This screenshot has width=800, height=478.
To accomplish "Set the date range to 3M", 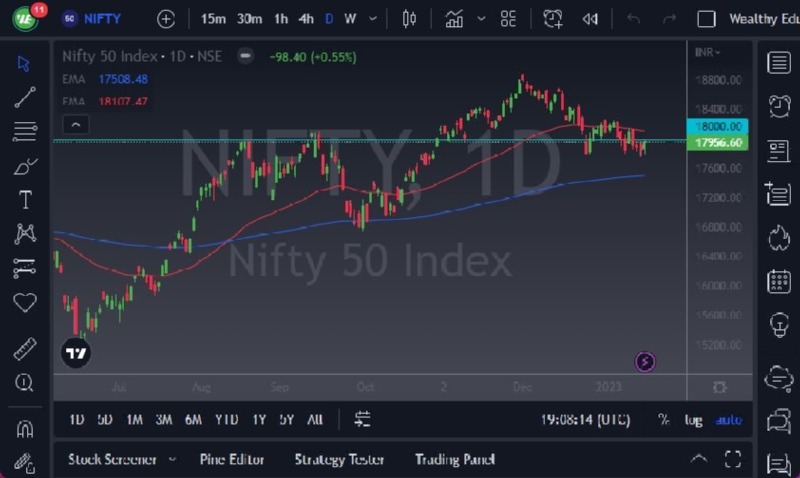I will click(164, 420).
